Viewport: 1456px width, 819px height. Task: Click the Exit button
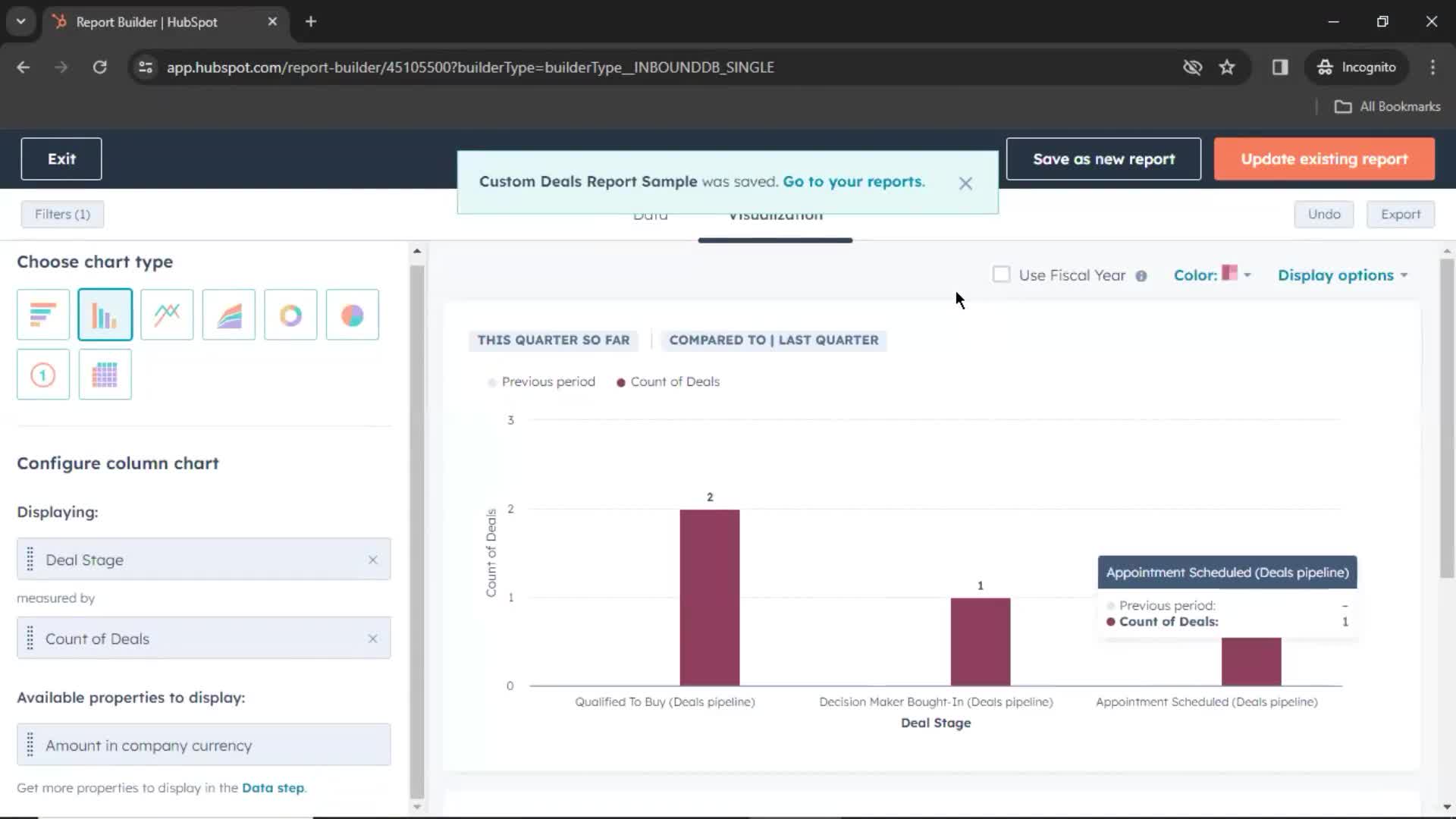[x=61, y=159]
